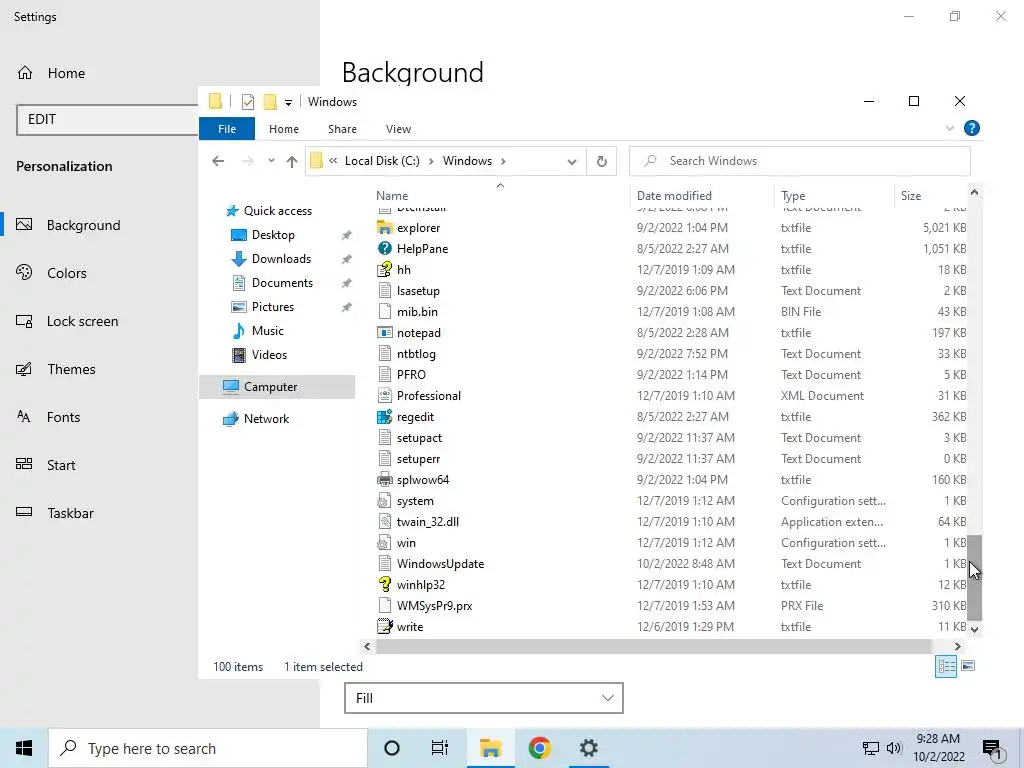The height and width of the screenshot is (768, 1024).
Task: Click the volume speaker tray icon
Action: click(894, 748)
